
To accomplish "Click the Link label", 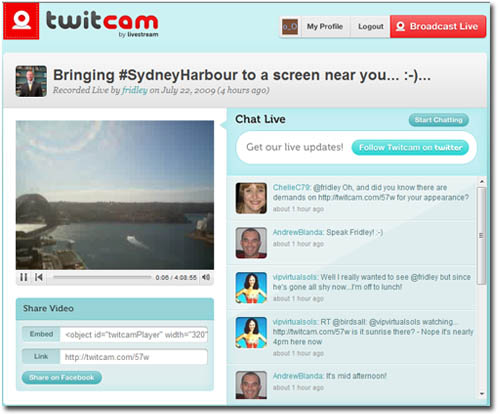I will click(x=41, y=357).
